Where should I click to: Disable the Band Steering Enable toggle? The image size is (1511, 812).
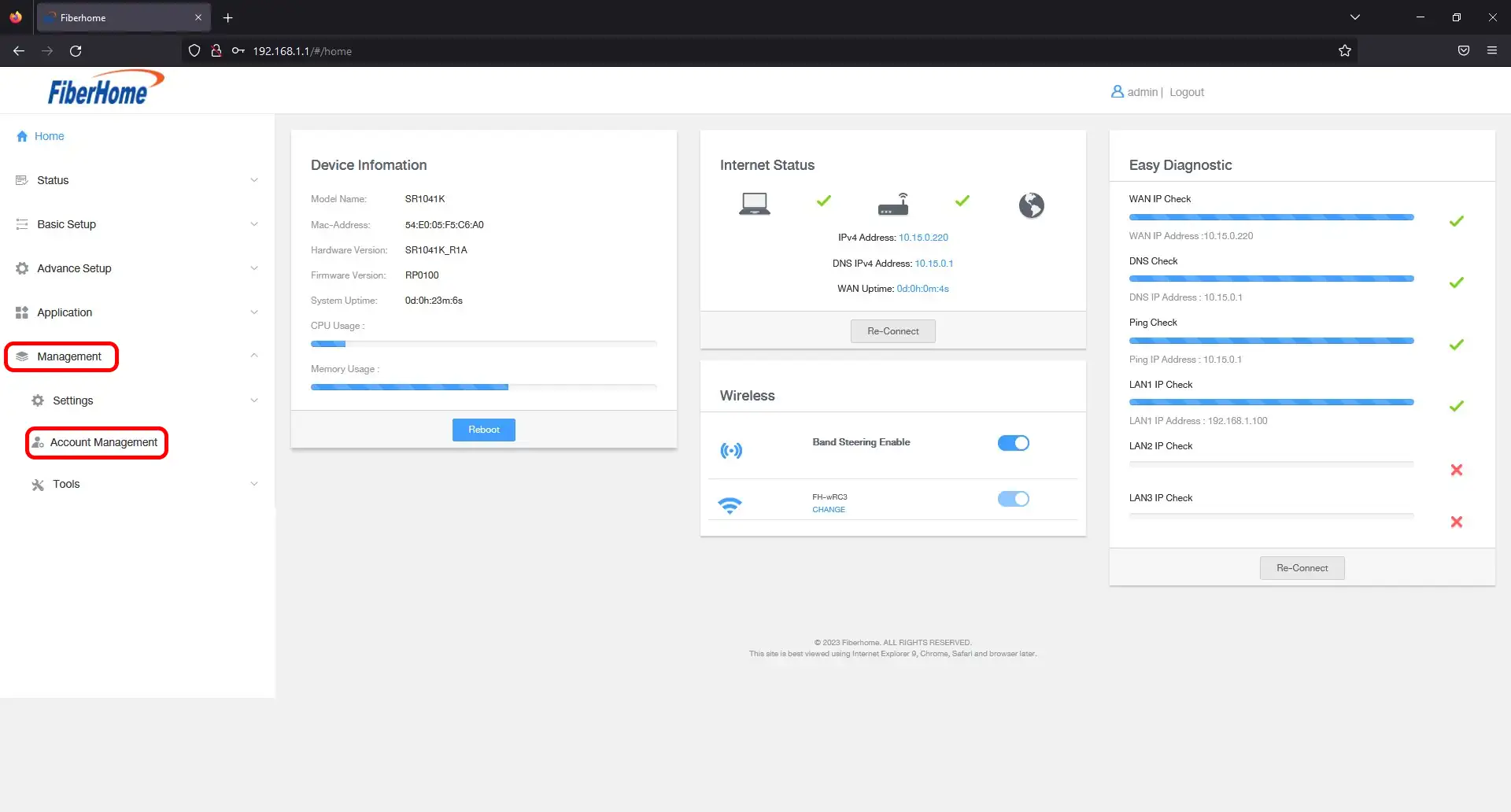(1013, 443)
